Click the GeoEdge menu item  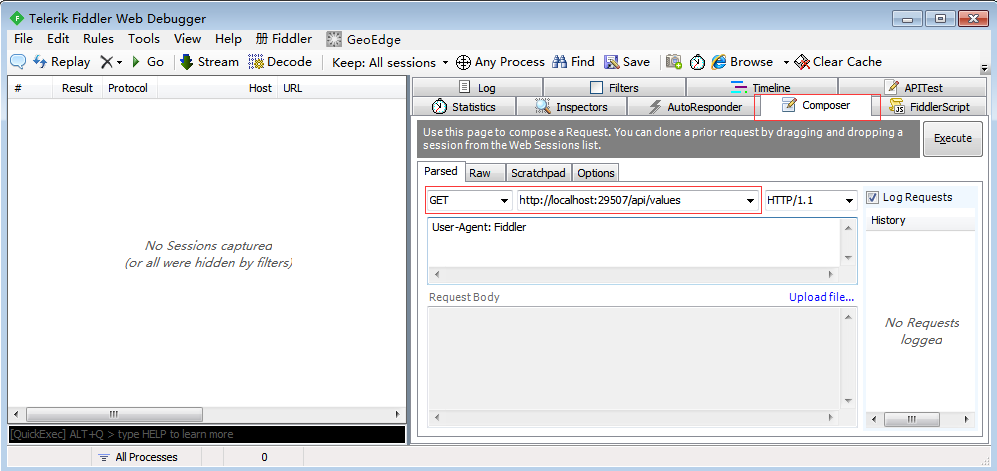point(364,39)
